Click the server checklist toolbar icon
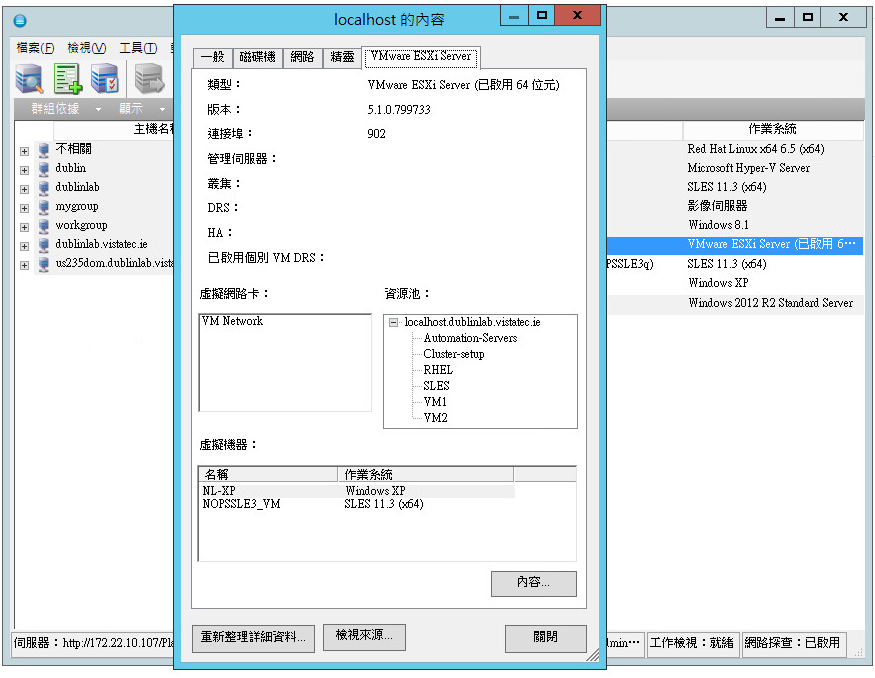875x678 pixels. [105, 78]
